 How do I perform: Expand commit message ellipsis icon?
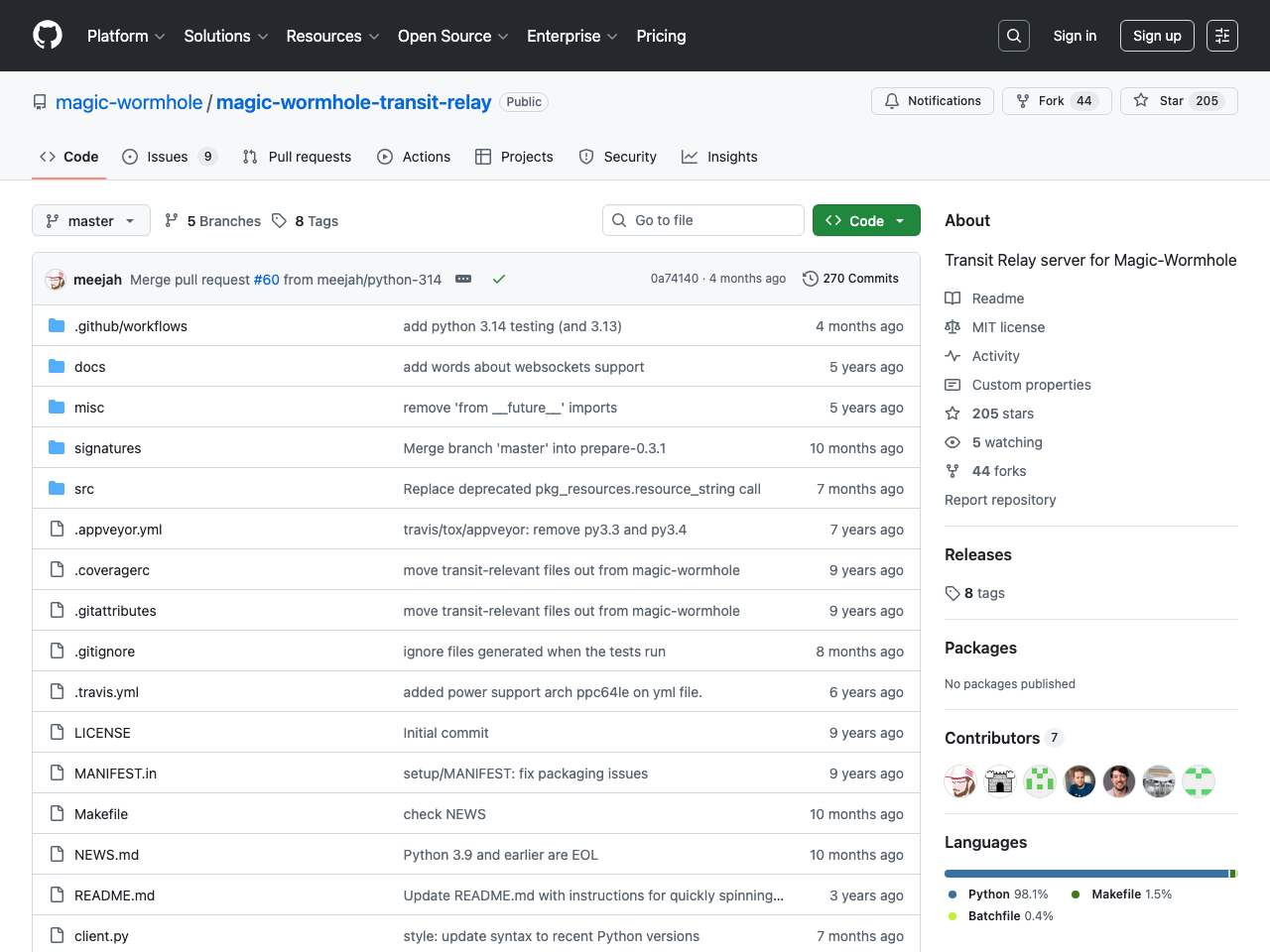[463, 280]
